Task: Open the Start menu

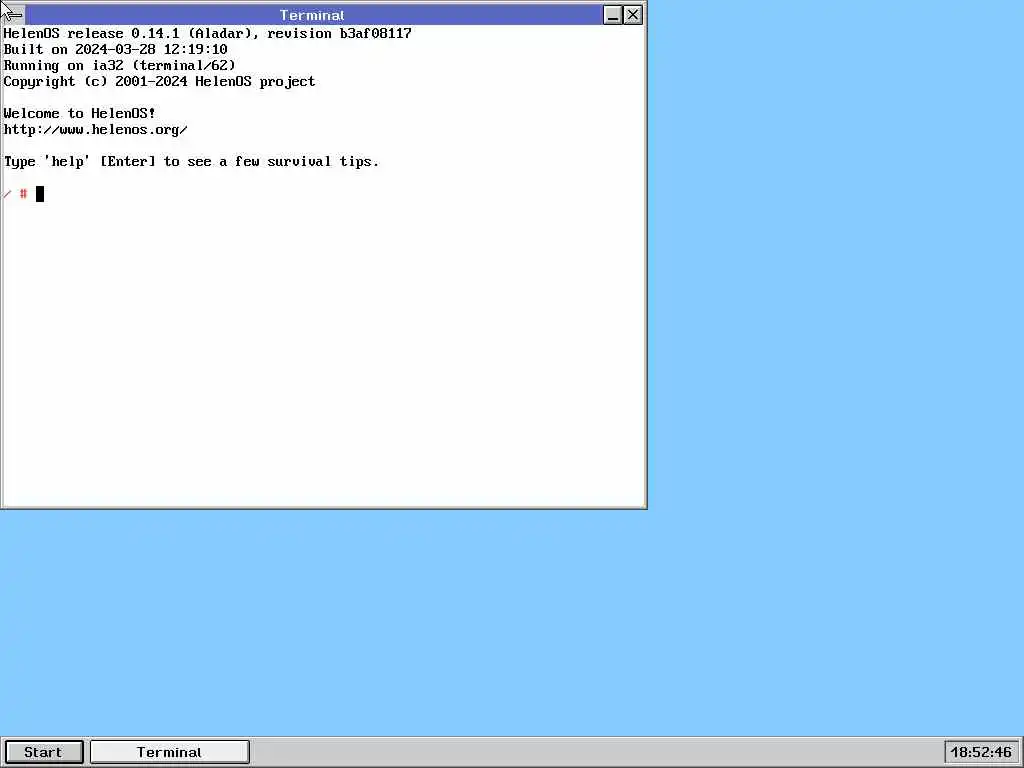Action: click(44, 752)
